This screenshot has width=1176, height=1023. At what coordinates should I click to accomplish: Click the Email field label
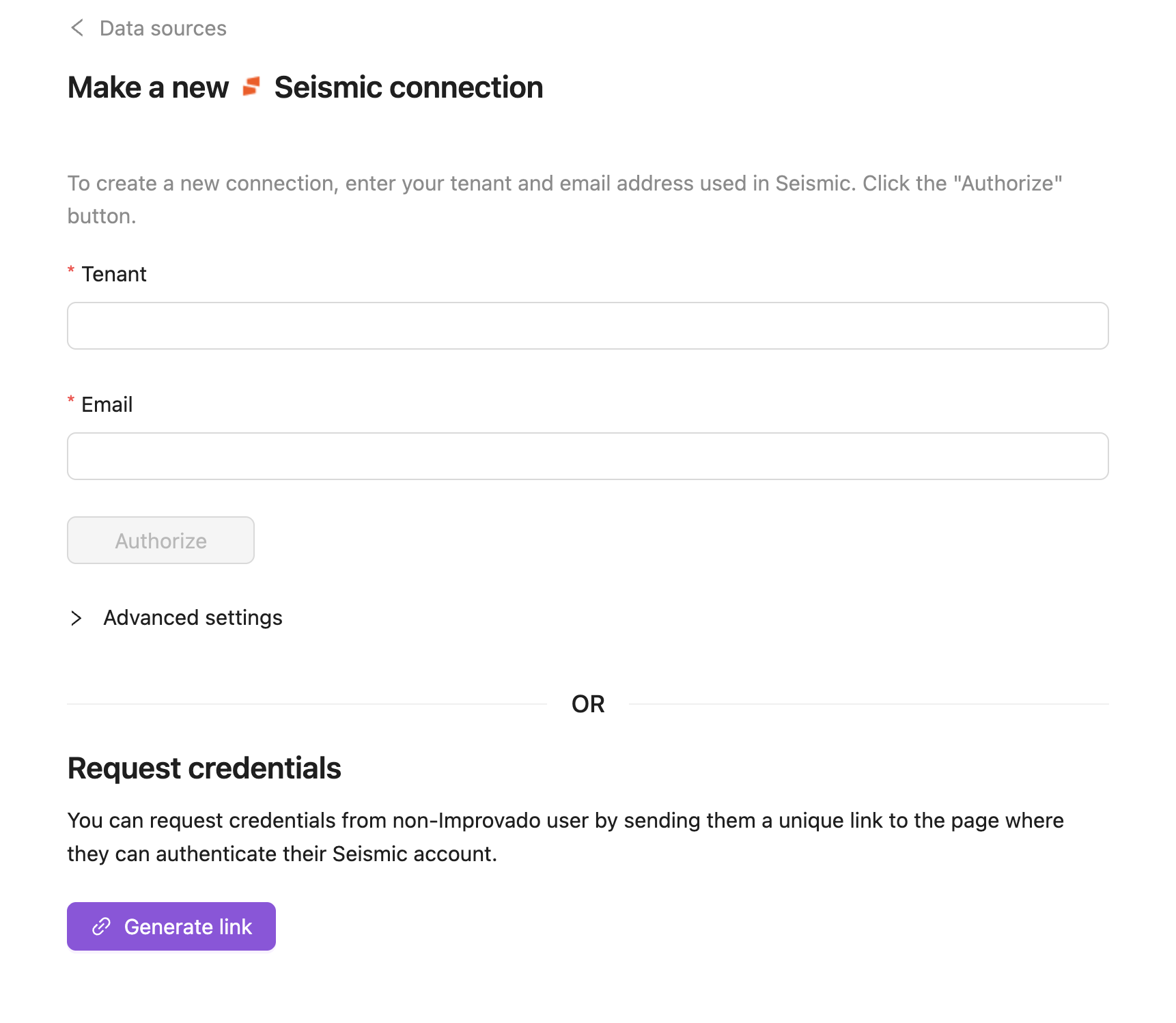[x=107, y=405]
